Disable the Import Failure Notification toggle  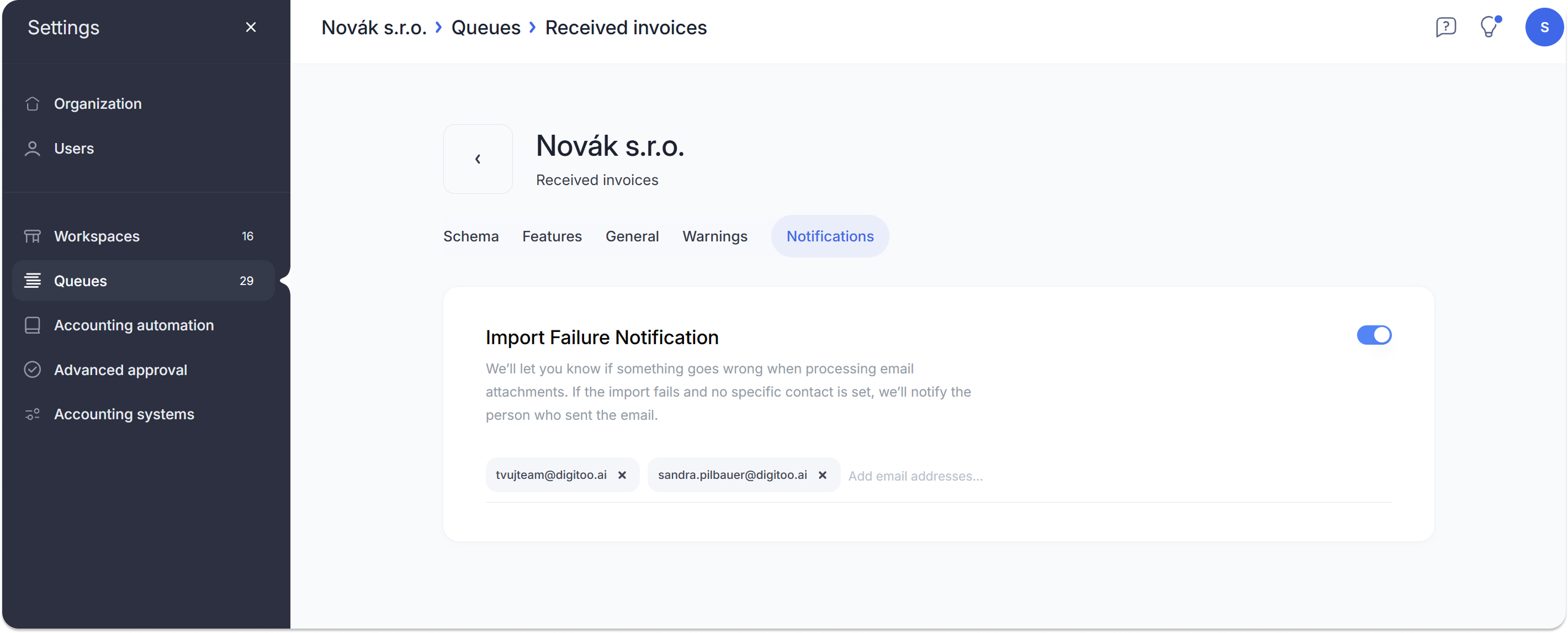pyautogui.click(x=1374, y=335)
